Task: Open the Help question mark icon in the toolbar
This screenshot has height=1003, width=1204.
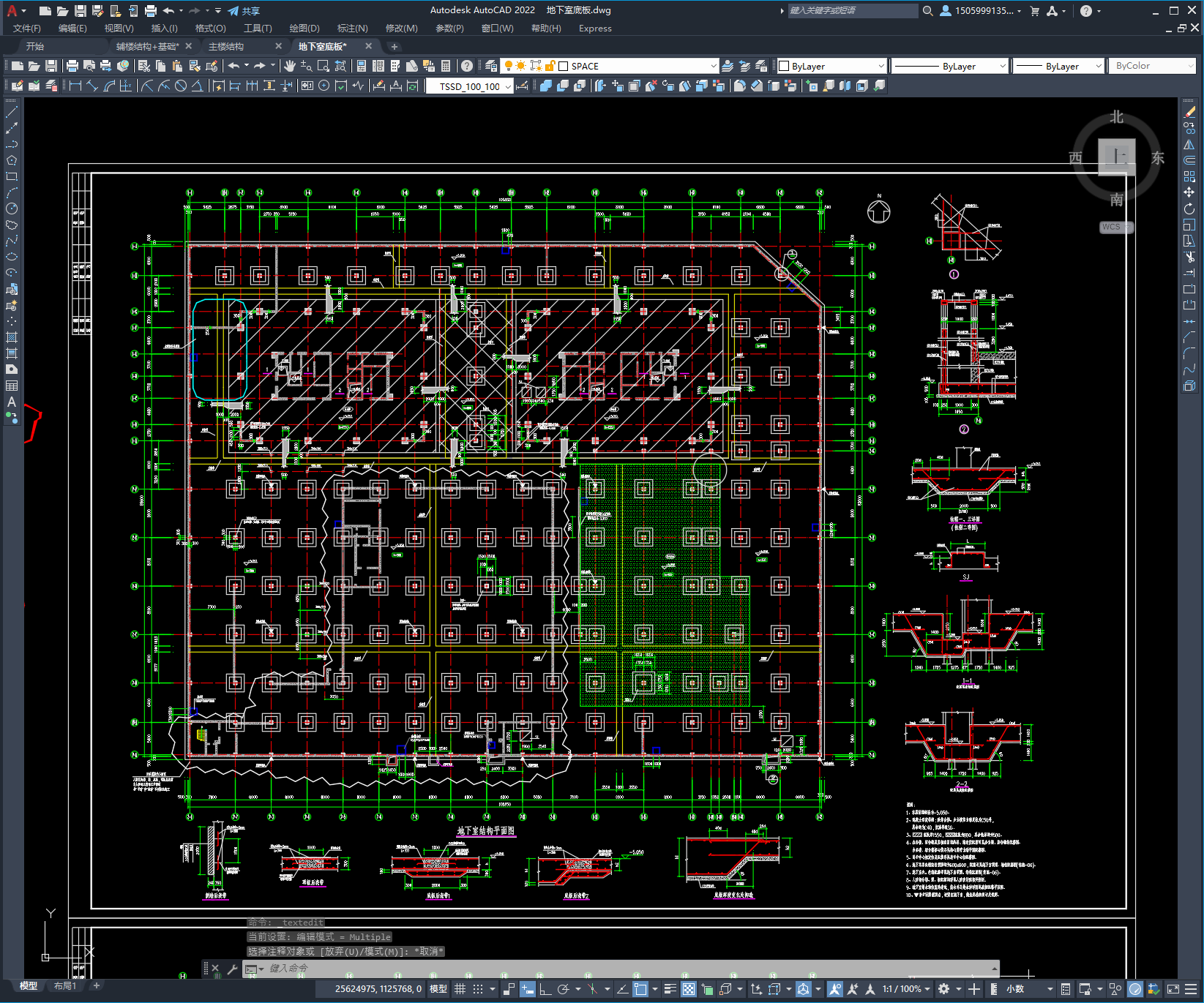Action: pos(467,66)
